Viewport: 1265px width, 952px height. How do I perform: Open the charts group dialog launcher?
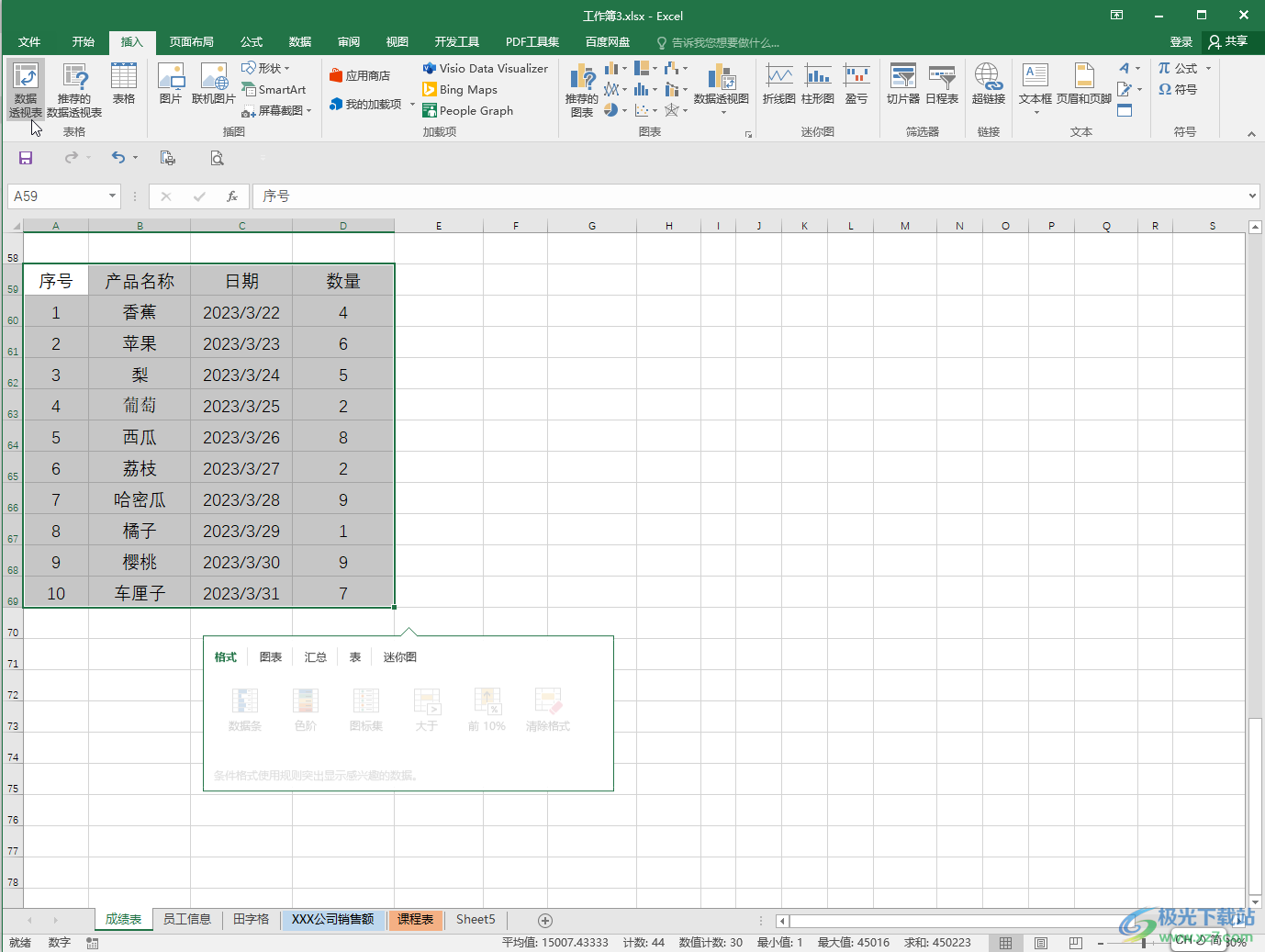pyautogui.click(x=748, y=134)
